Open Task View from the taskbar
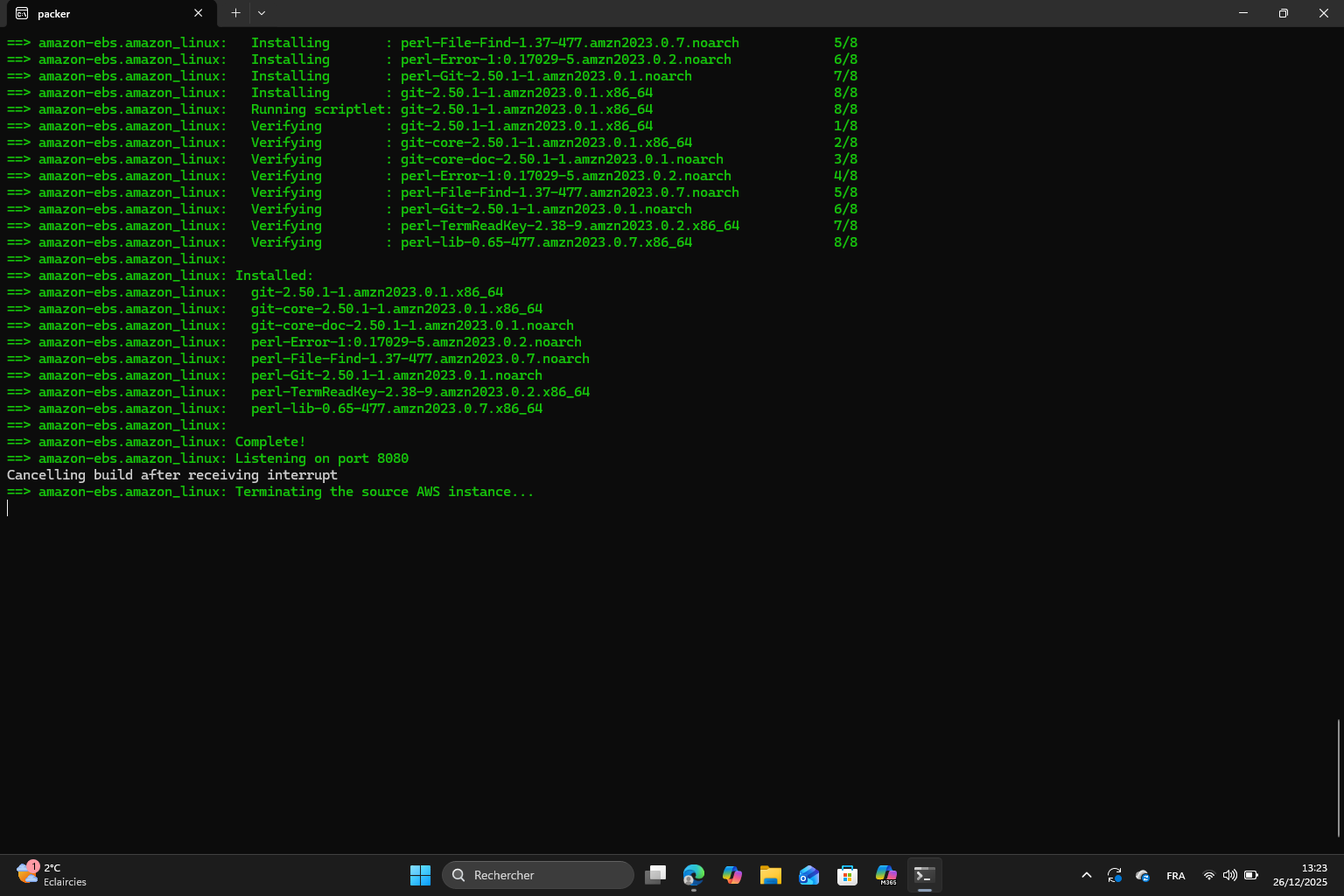Viewport: 1344px width, 896px height. click(x=655, y=875)
